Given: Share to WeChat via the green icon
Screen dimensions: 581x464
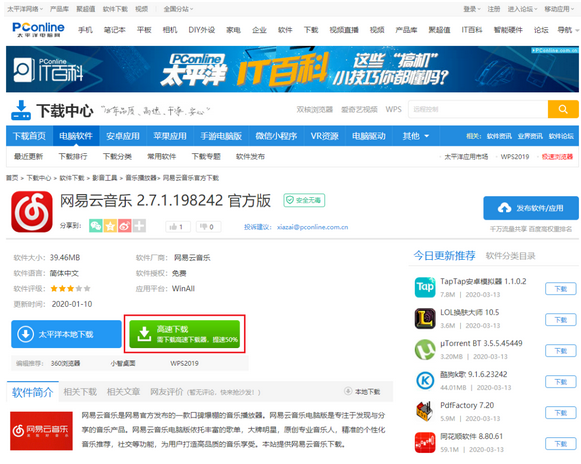Looking at the screenshot, I should (x=96, y=226).
